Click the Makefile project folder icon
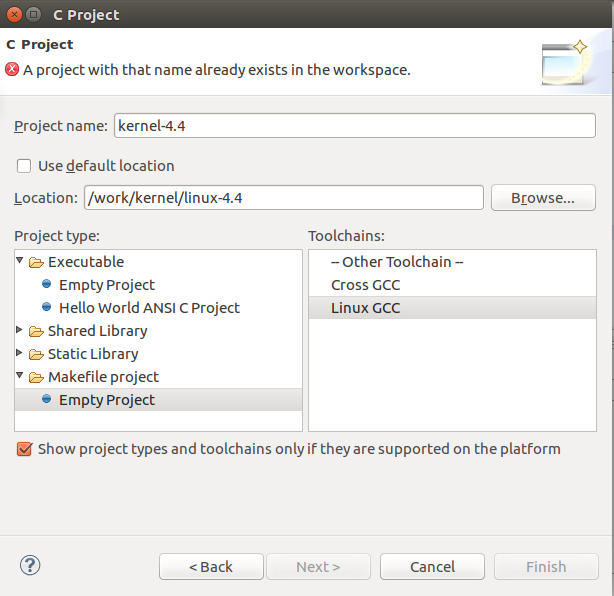Viewport: 614px width, 596px height. tap(36, 377)
